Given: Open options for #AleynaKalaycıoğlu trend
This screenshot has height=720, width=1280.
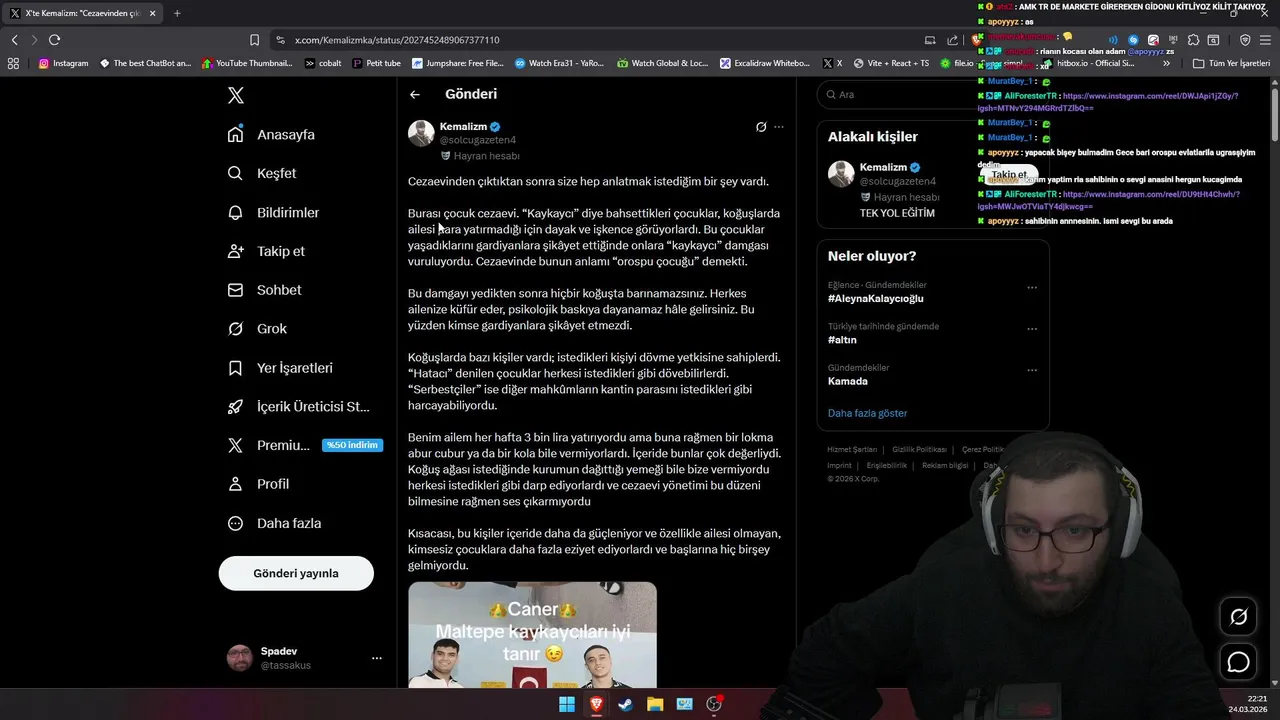Looking at the screenshot, I should (x=1032, y=287).
